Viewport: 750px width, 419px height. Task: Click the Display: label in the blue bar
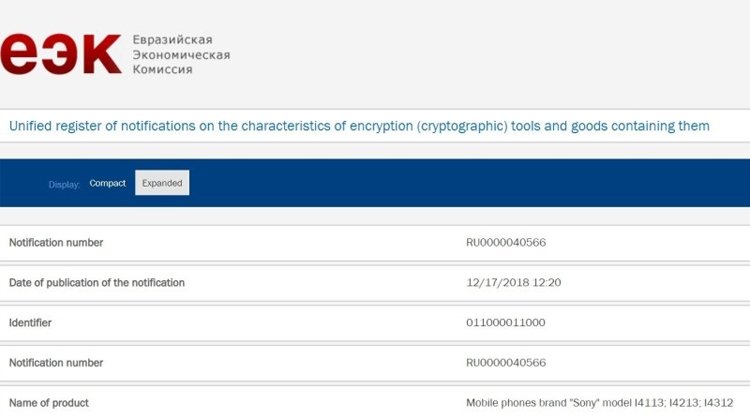click(x=64, y=185)
